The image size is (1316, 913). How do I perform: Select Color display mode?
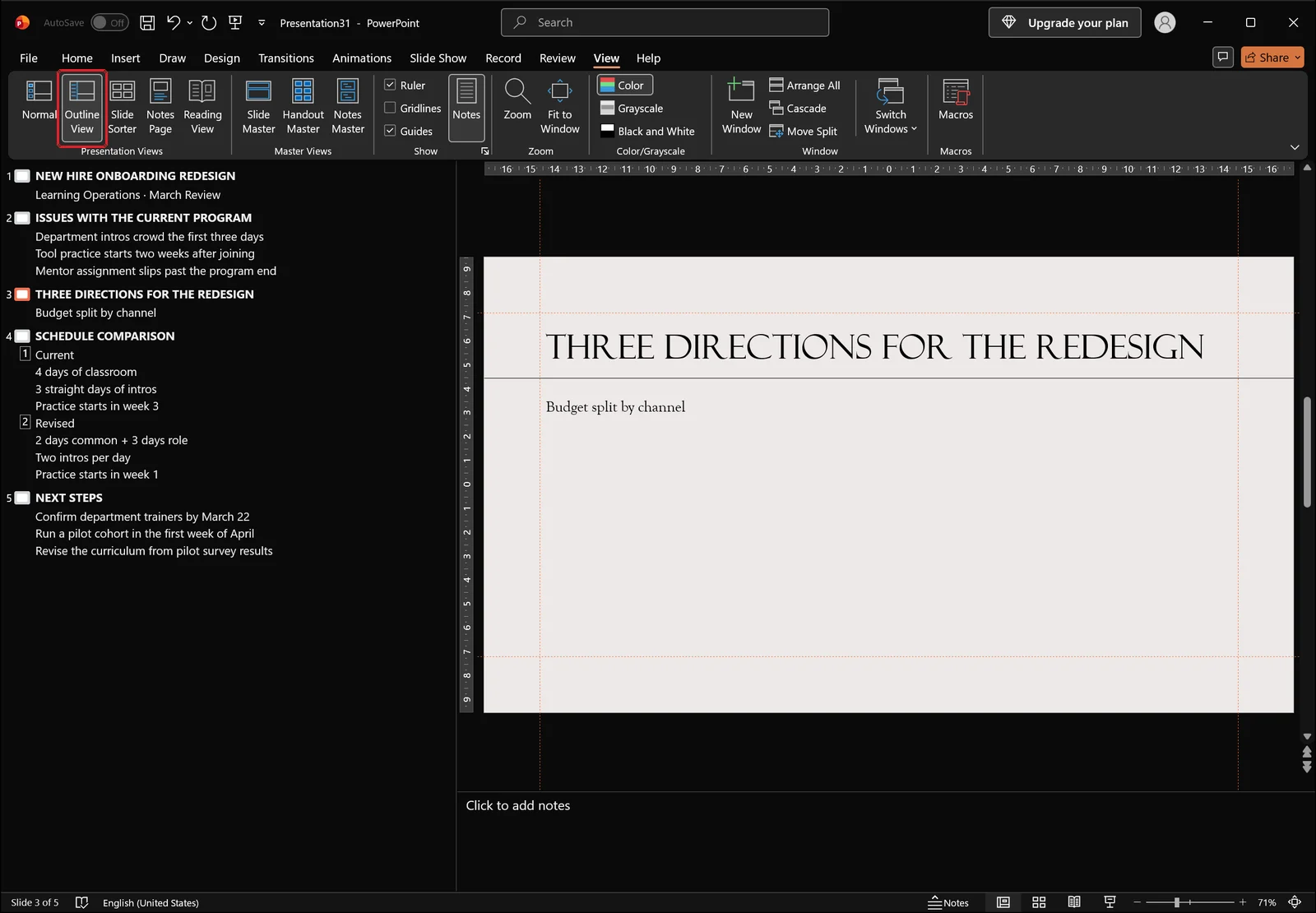[x=624, y=85]
